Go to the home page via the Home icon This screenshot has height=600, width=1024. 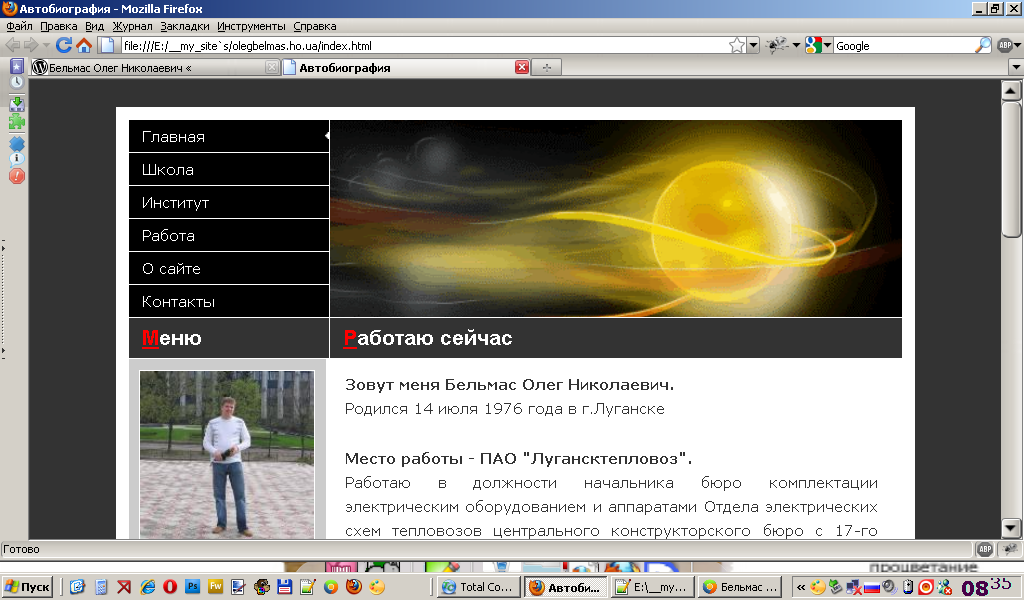(84, 45)
